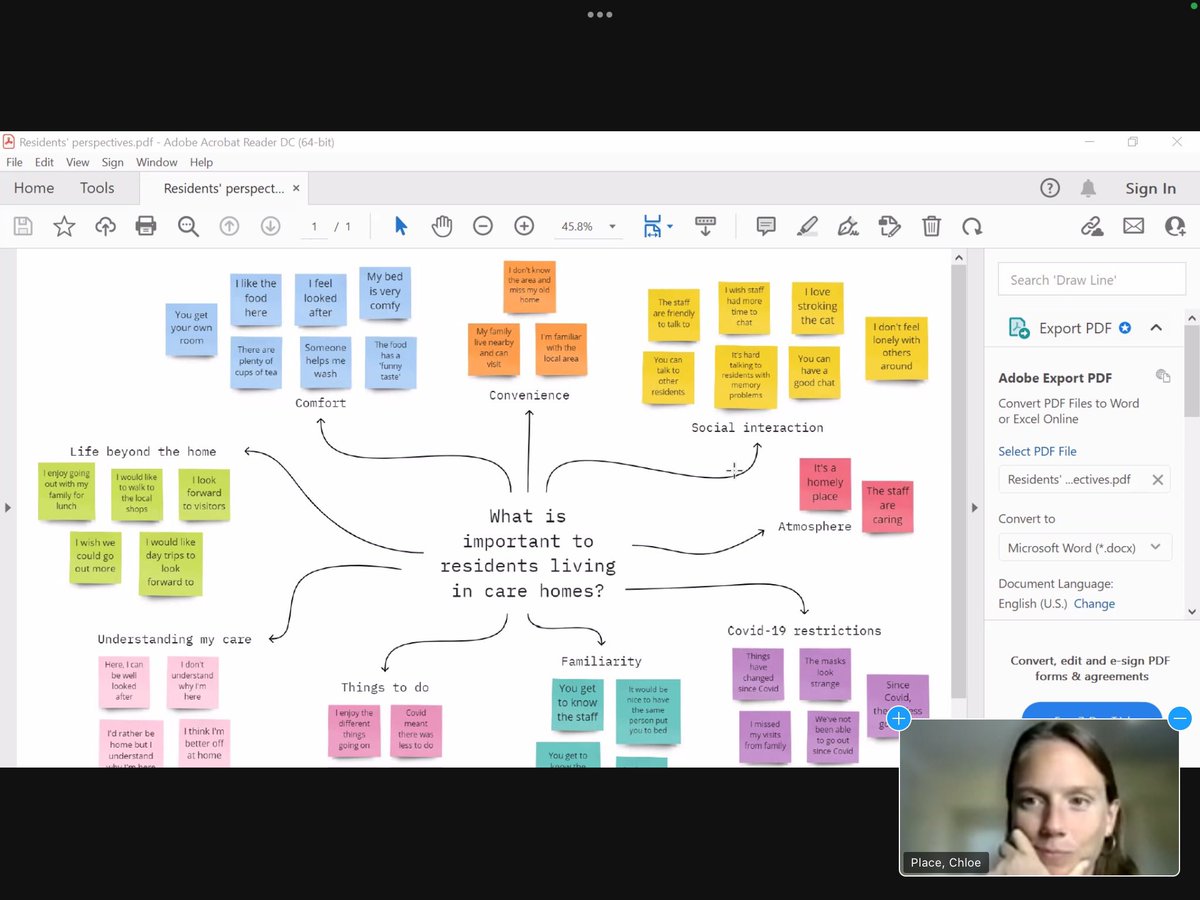
Task: Click the fit page options icon
Action: (x=653, y=227)
